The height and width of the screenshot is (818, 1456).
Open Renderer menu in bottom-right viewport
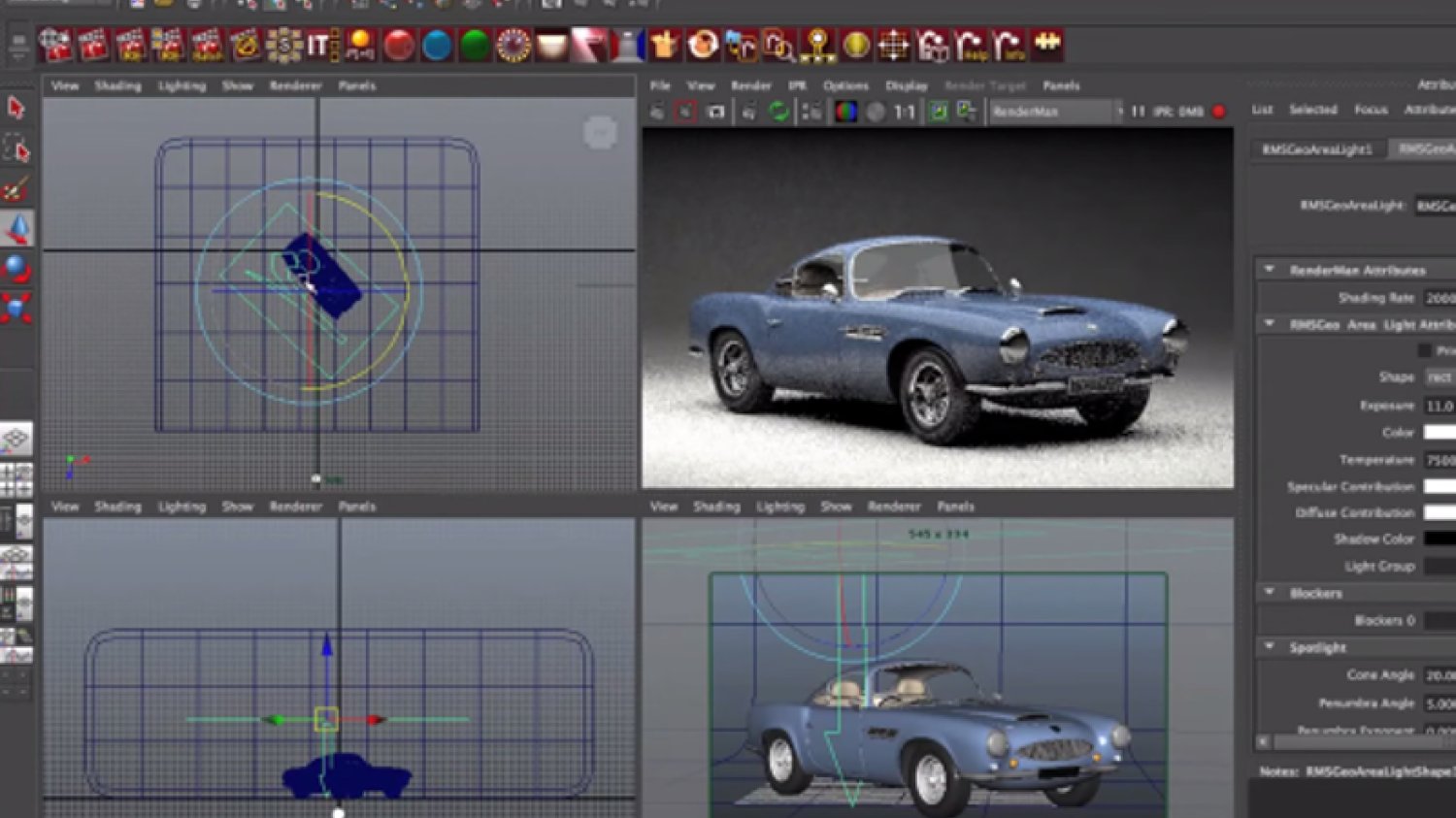[894, 507]
